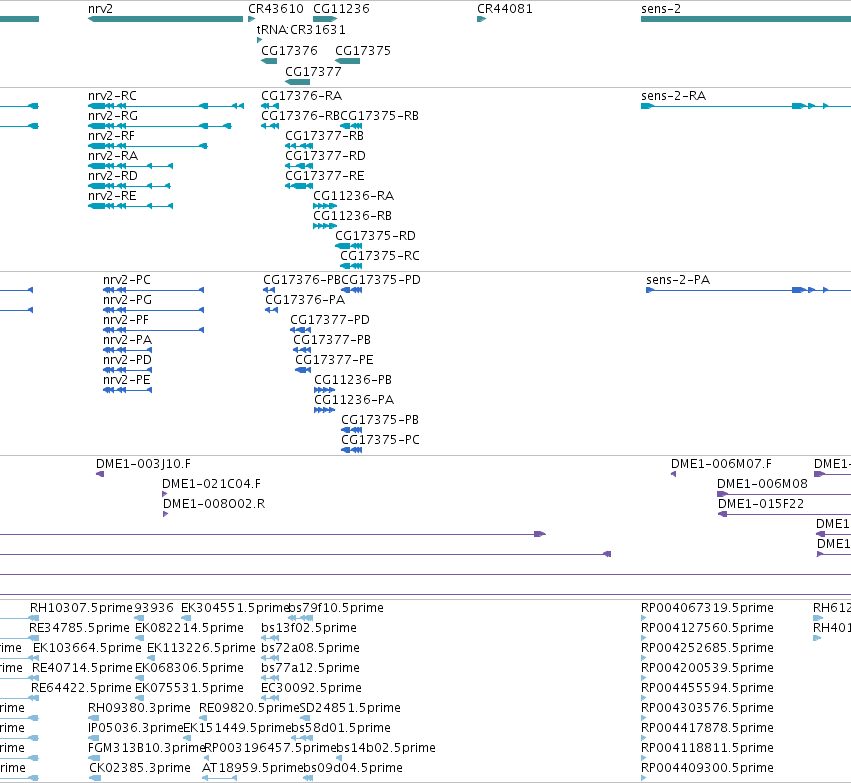Select the CG11236-PB protein label
The width and height of the screenshot is (851, 783).
coord(353,380)
